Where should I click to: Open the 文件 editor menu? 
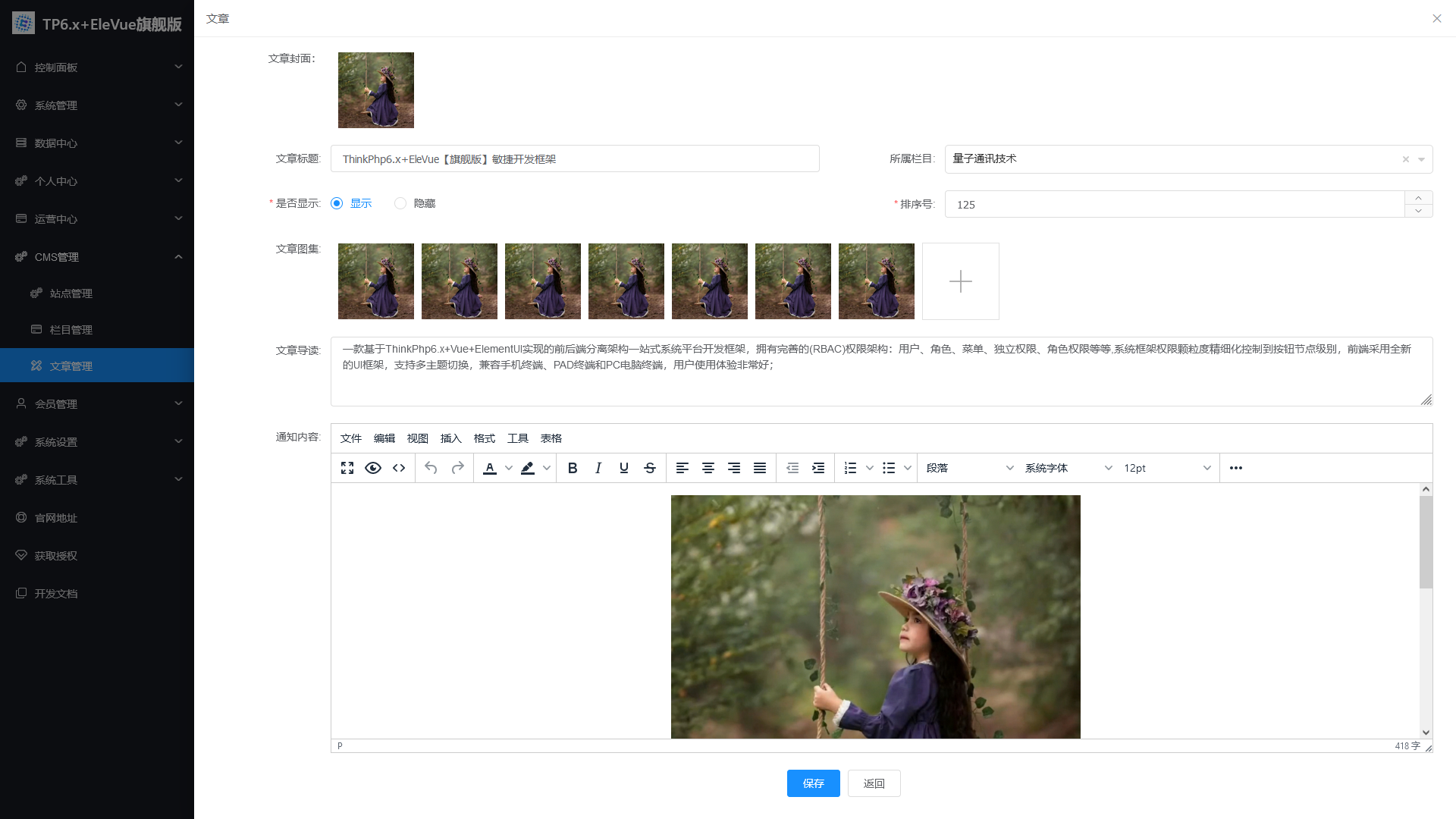tap(351, 438)
